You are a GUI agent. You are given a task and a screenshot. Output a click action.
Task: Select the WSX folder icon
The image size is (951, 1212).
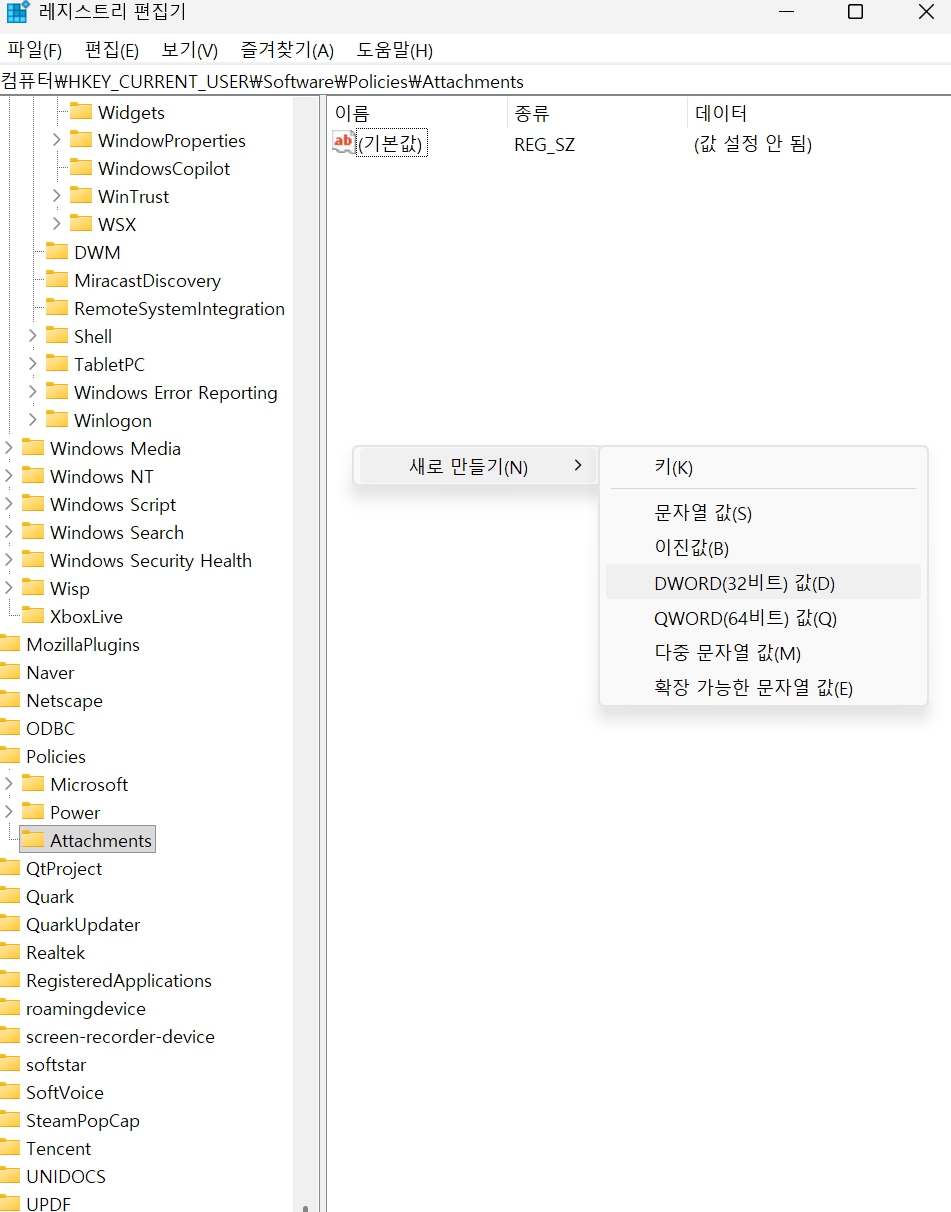81,224
